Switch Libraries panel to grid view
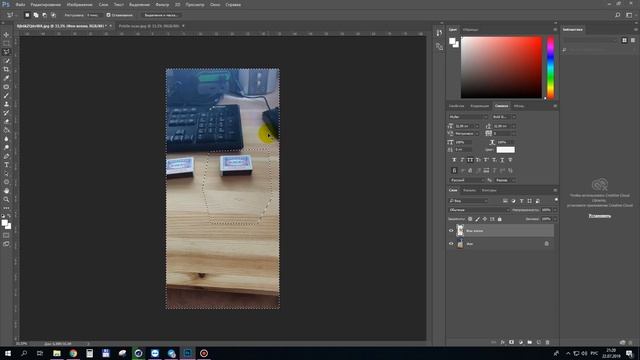640x360 pixels. (624, 40)
